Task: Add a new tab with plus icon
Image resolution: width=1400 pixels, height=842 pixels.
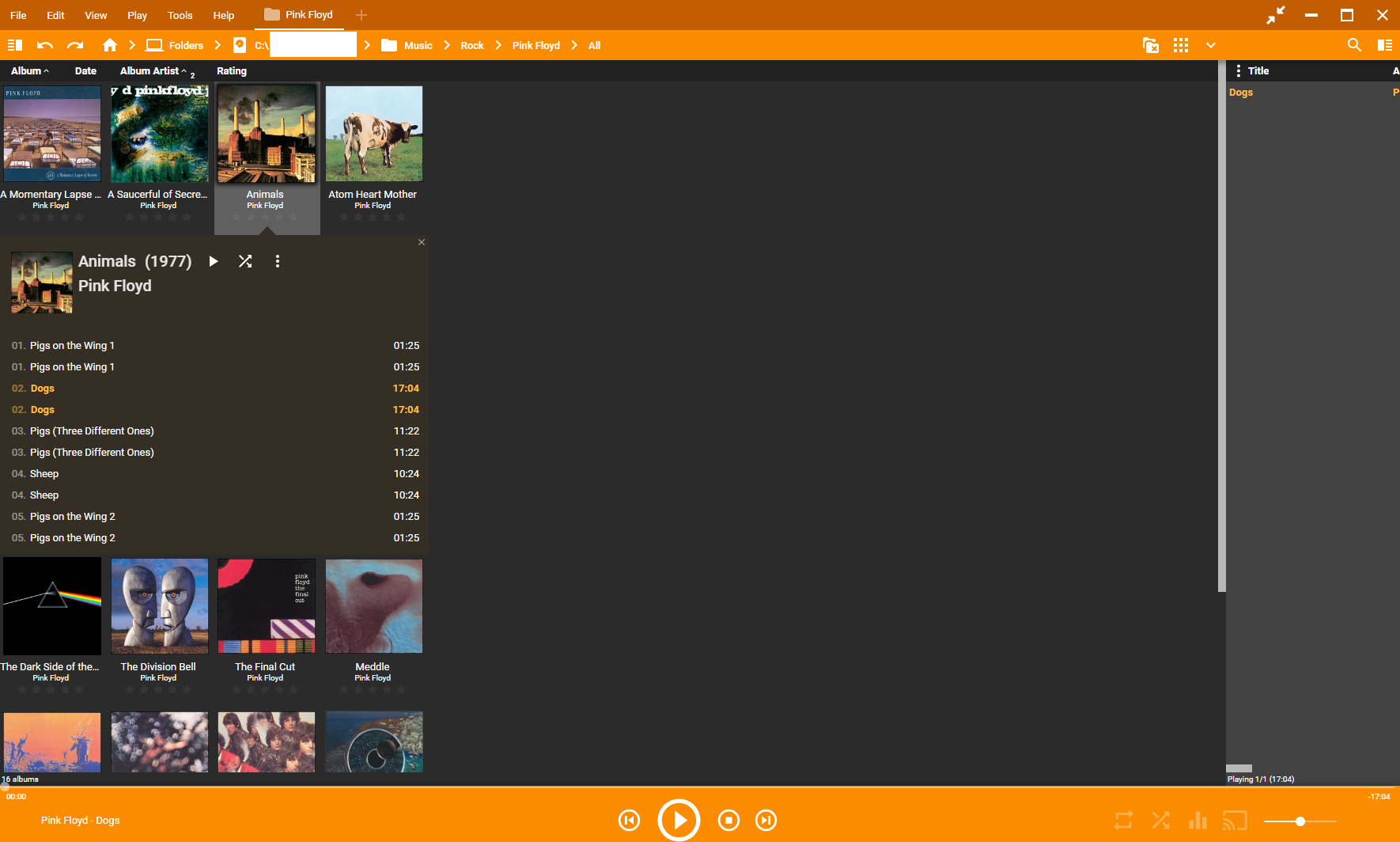Action: pos(361,15)
